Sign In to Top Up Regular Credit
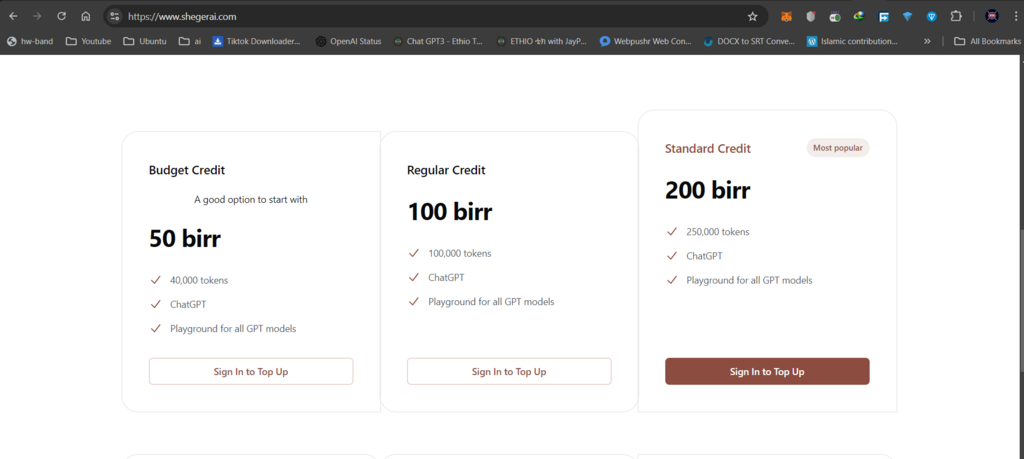This screenshot has height=459, width=1024. pos(509,371)
